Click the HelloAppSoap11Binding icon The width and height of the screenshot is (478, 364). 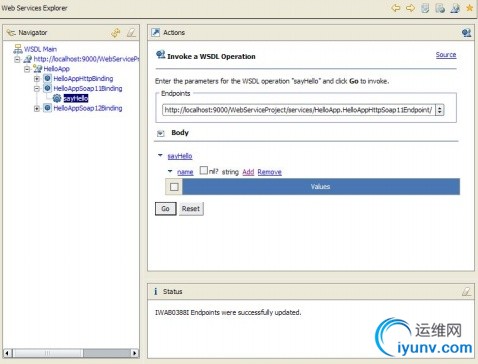pos(48,88)
